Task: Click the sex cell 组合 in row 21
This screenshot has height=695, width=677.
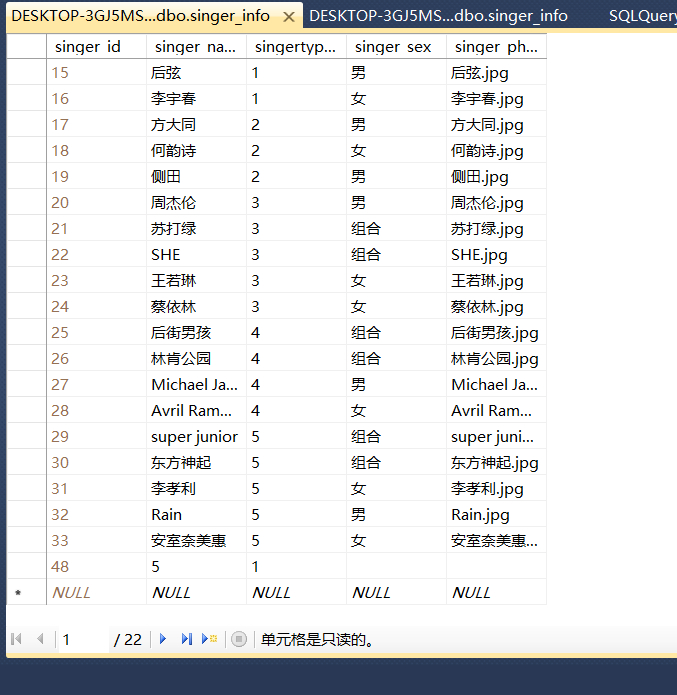Action: [396, 228]
